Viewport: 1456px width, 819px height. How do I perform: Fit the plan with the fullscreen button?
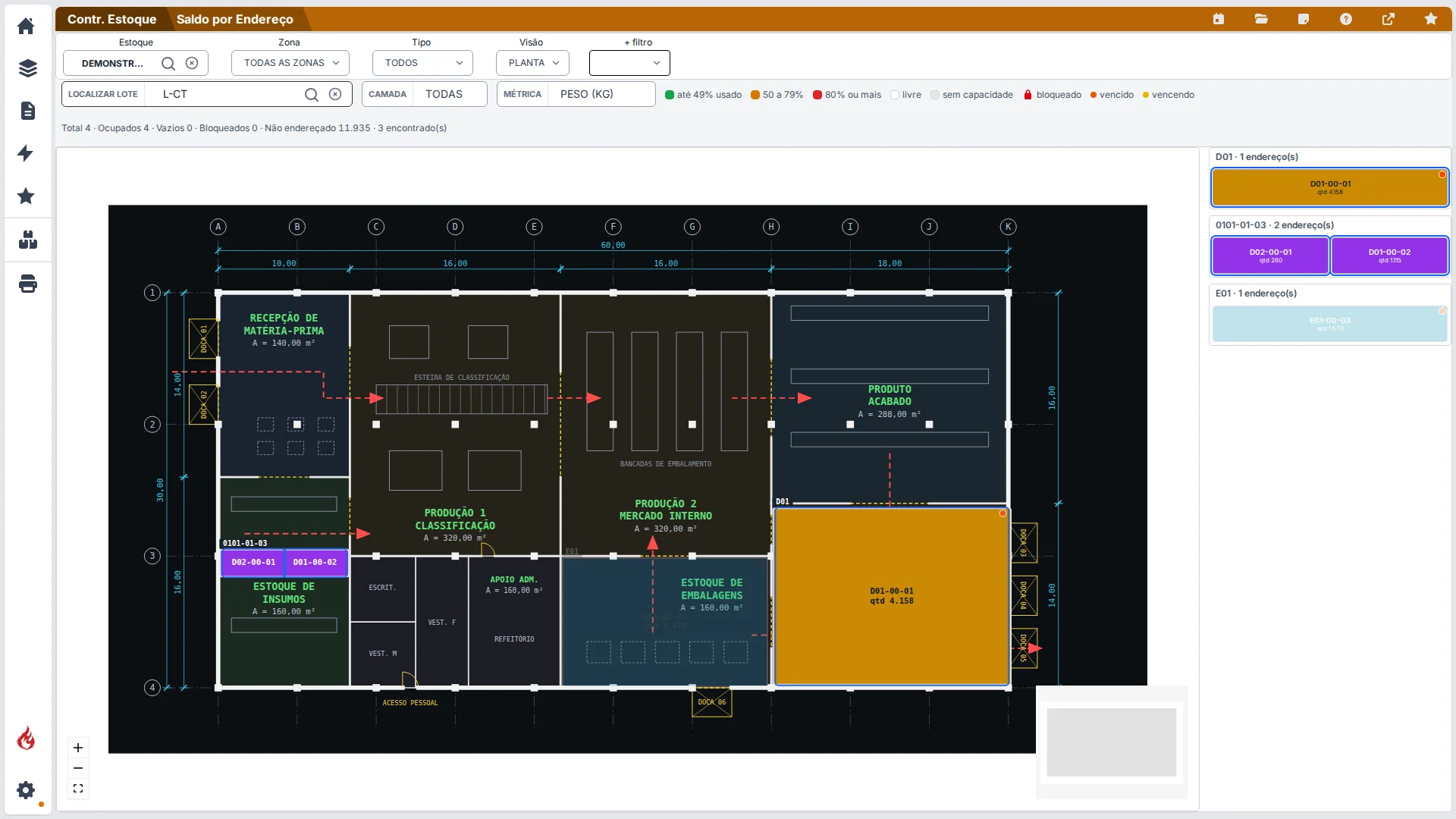tap(78, 789)
